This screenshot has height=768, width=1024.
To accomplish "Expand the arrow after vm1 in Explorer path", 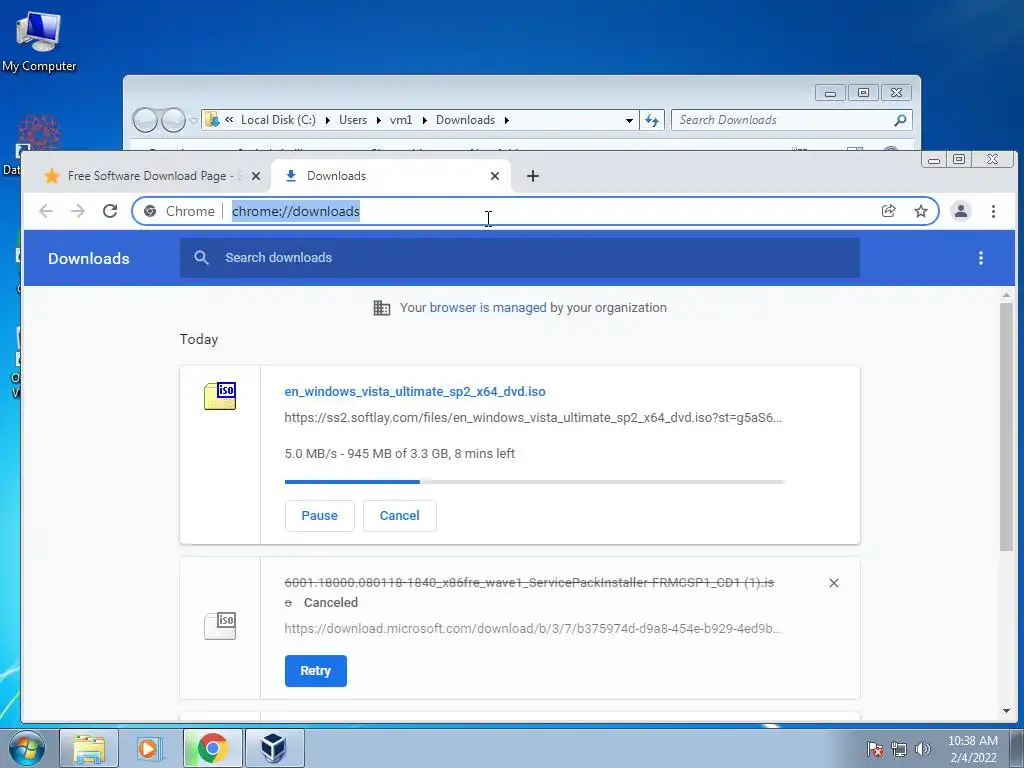I will click(x=424, y=120).
